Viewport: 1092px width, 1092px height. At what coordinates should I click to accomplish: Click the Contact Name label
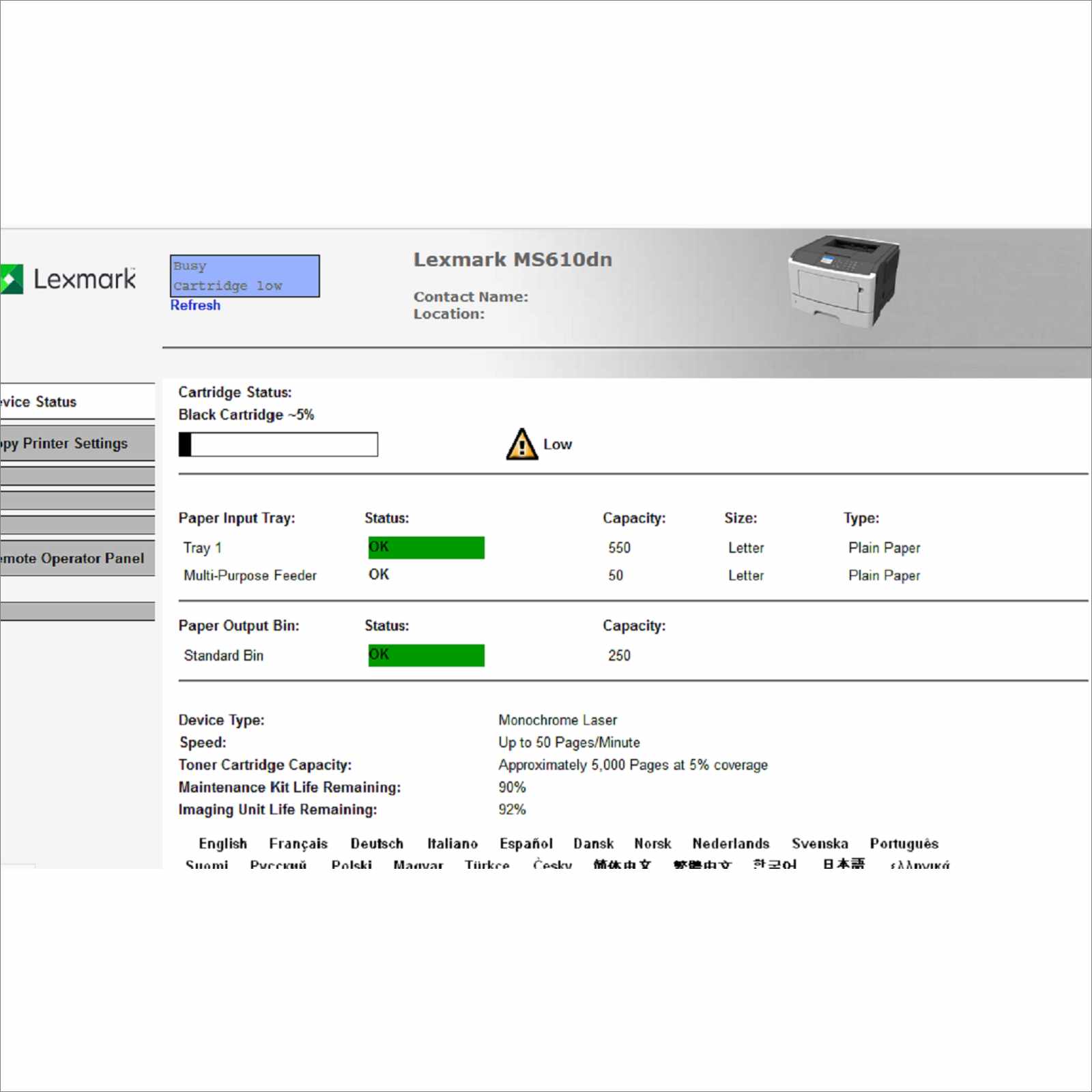pyautogui.click(x=471, y=297)
